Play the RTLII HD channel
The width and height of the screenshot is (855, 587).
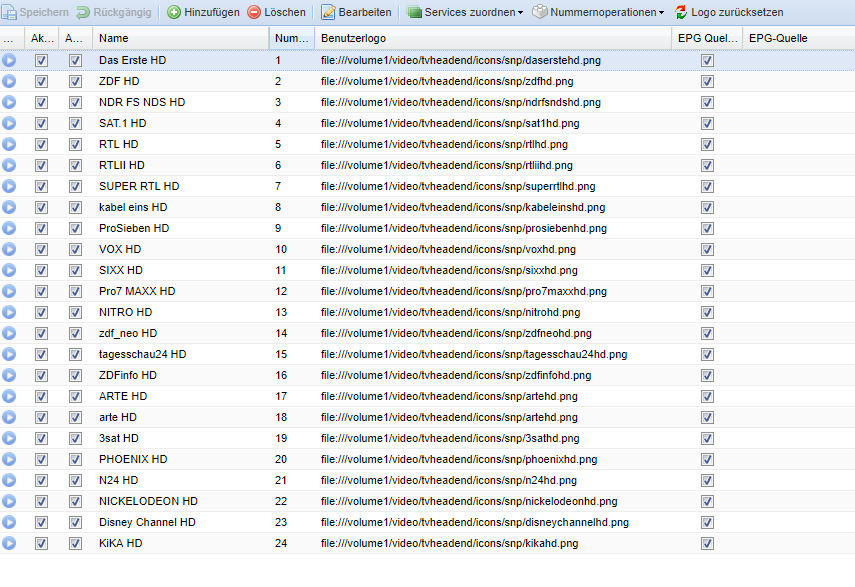[9, 165]
